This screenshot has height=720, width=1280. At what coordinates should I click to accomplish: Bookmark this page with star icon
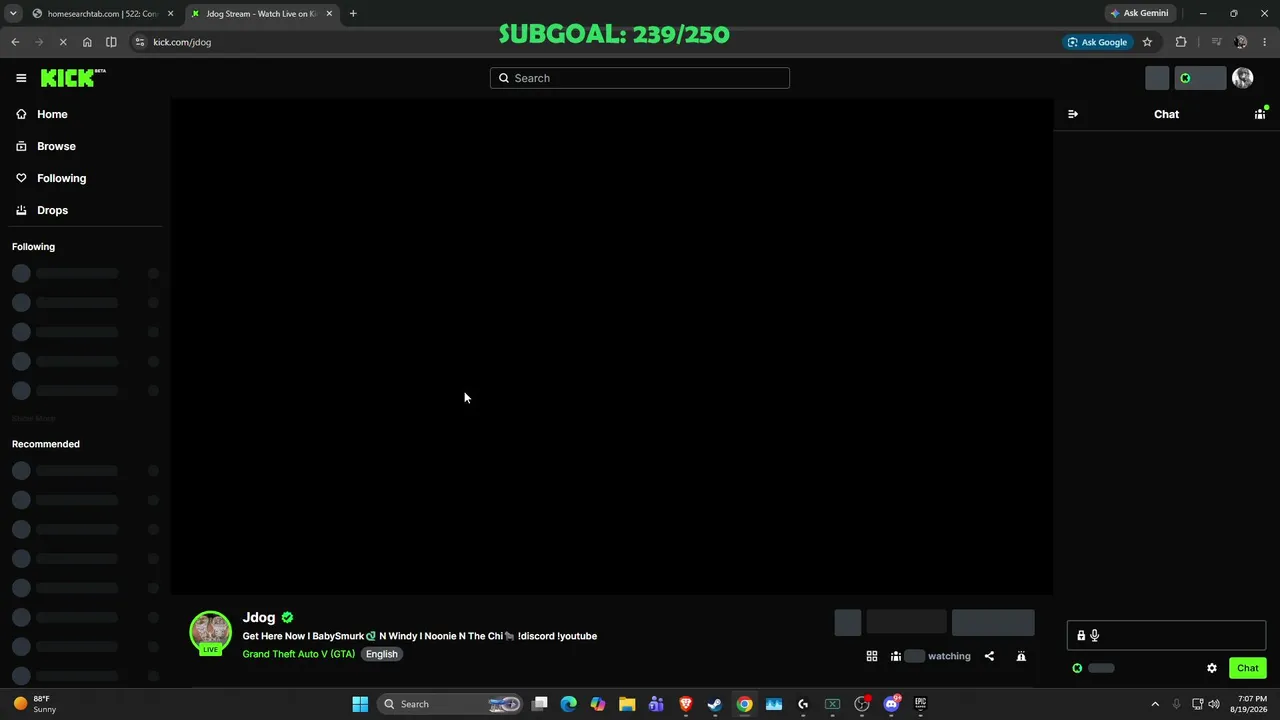tap(1147, 42)
